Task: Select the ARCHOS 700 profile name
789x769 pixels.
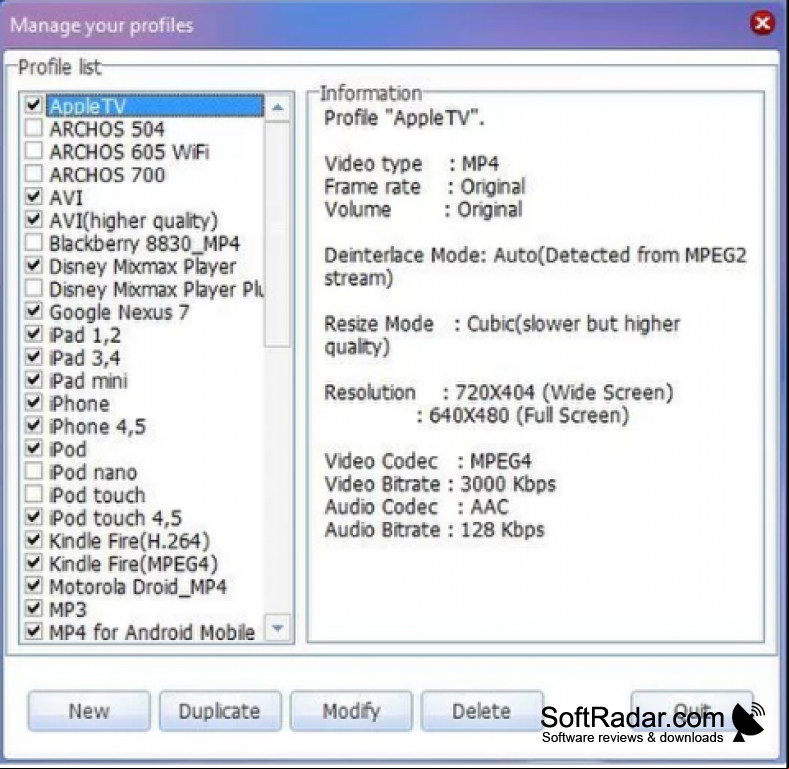Action: click(x=107, y=175)
